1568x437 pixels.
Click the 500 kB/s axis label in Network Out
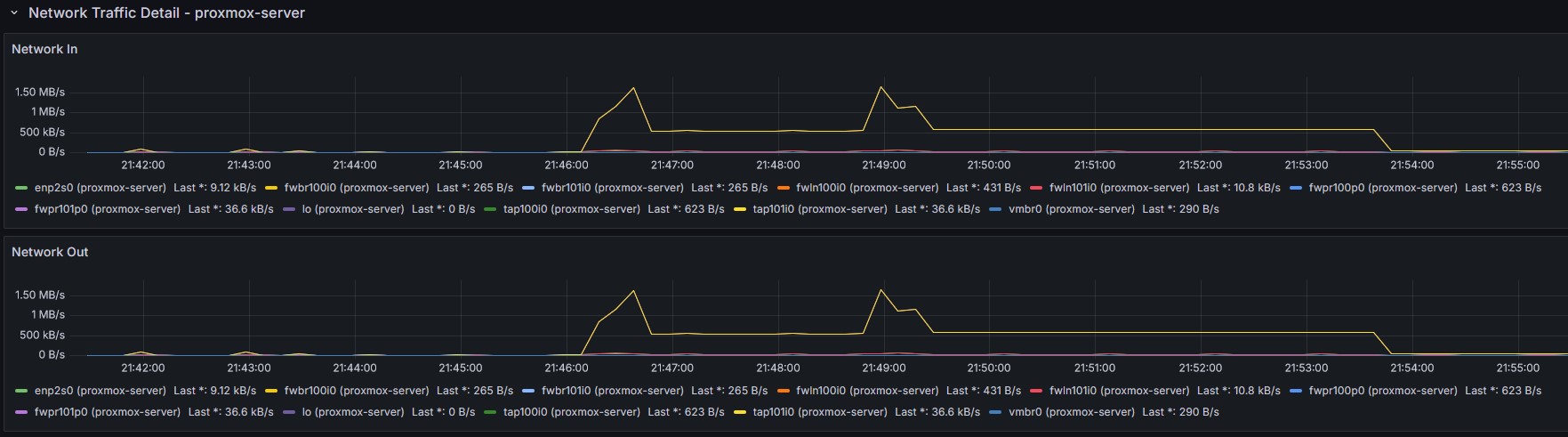[x=42, y=335]
